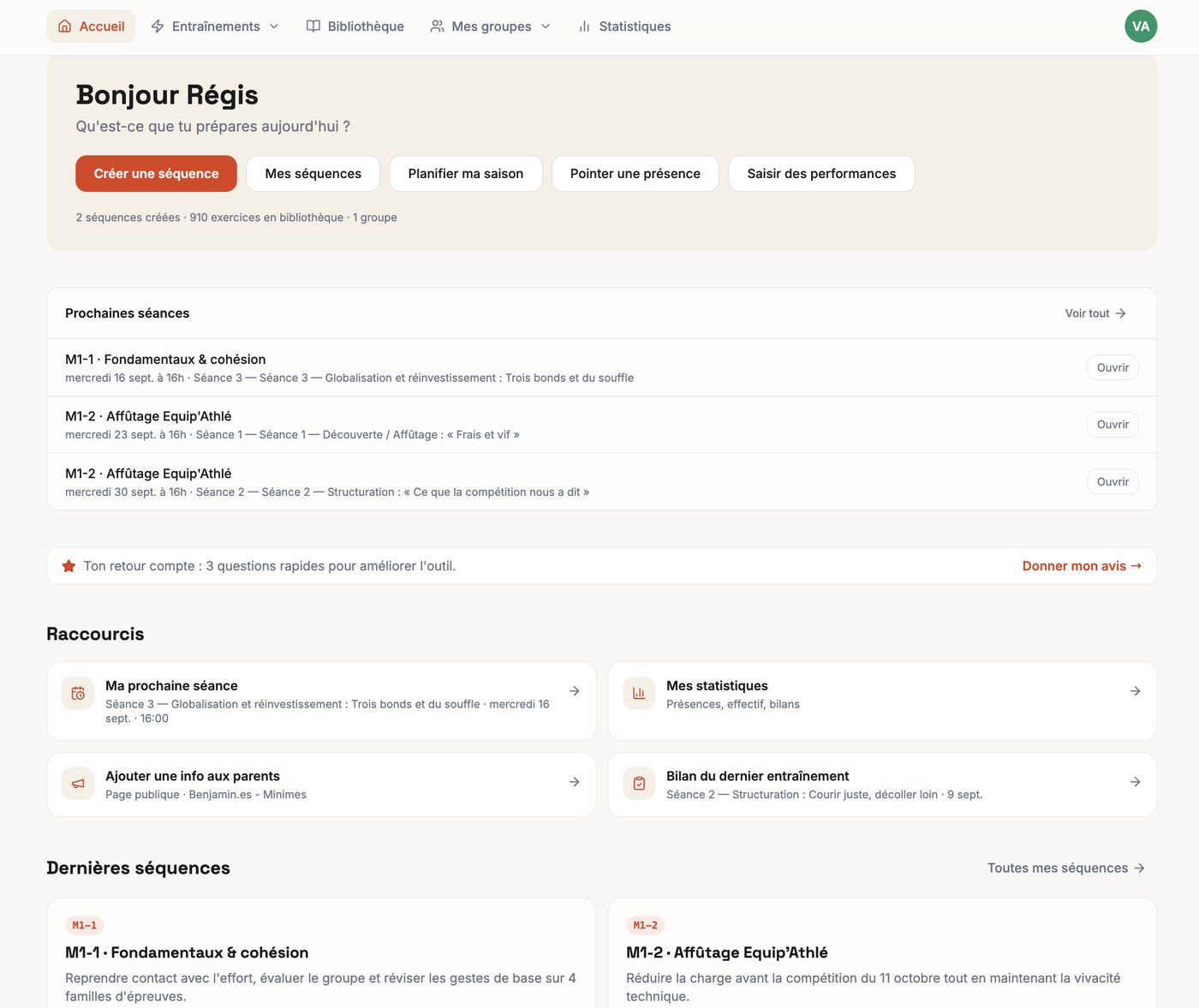Viewport: 1199px width, 1008px height.
Task: Open Mes séquences
Action: 313,174
